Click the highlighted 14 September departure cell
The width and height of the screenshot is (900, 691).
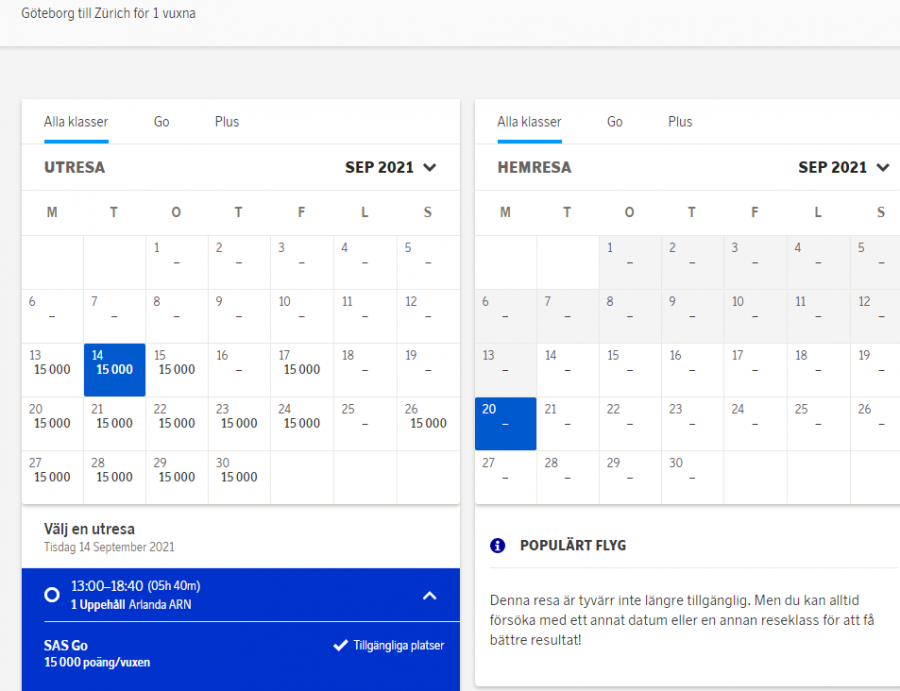[115, 370]
